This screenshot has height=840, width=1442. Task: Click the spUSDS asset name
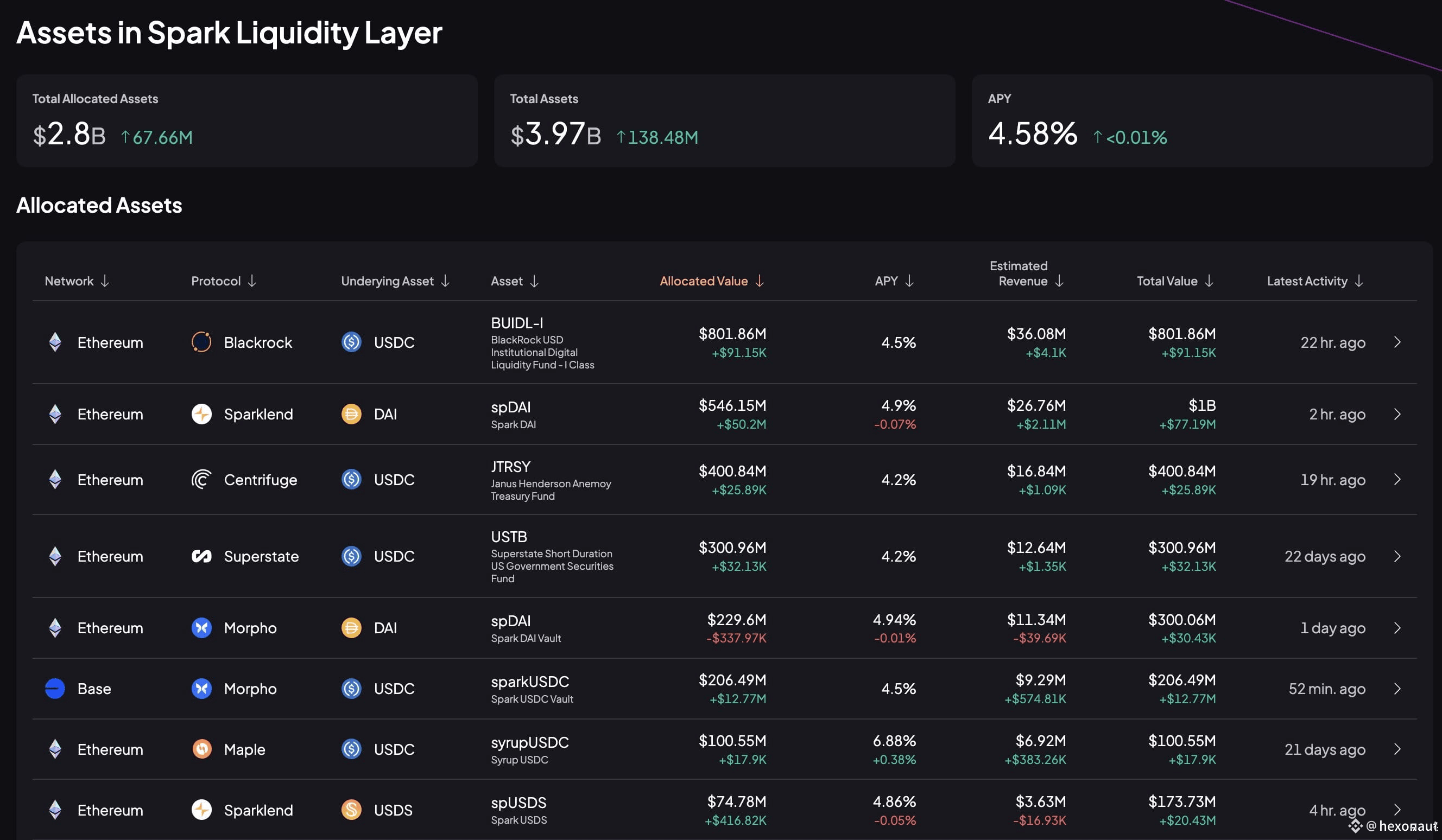coord(518,803)
